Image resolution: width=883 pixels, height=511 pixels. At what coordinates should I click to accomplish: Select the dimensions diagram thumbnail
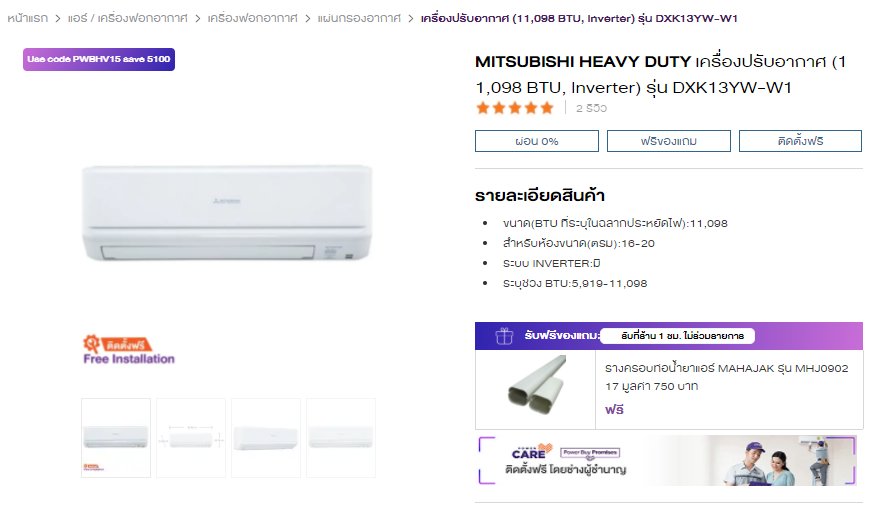click(x=191, y=438)
